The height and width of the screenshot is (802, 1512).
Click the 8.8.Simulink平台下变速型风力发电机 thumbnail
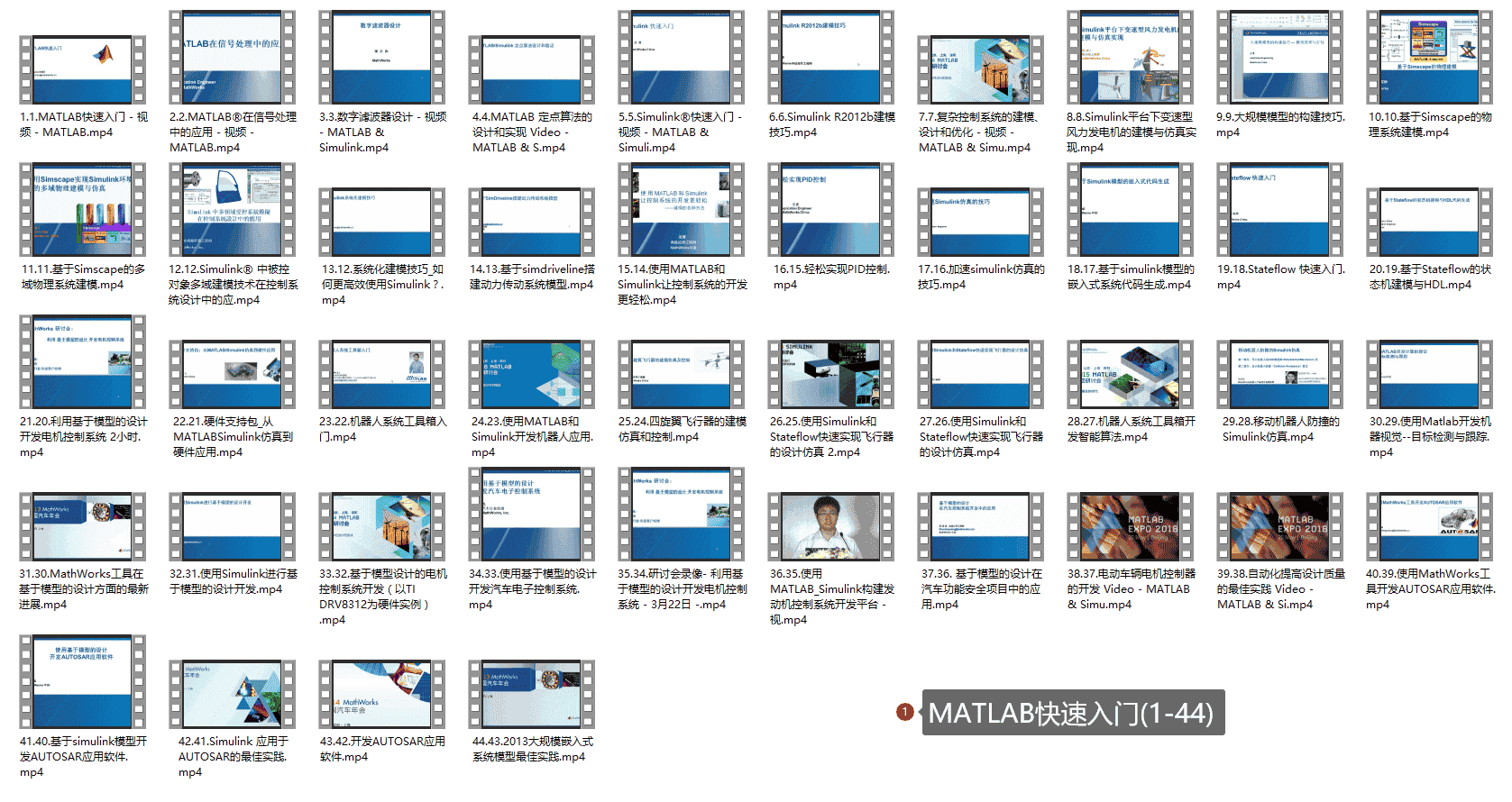tap(1130, 57)
